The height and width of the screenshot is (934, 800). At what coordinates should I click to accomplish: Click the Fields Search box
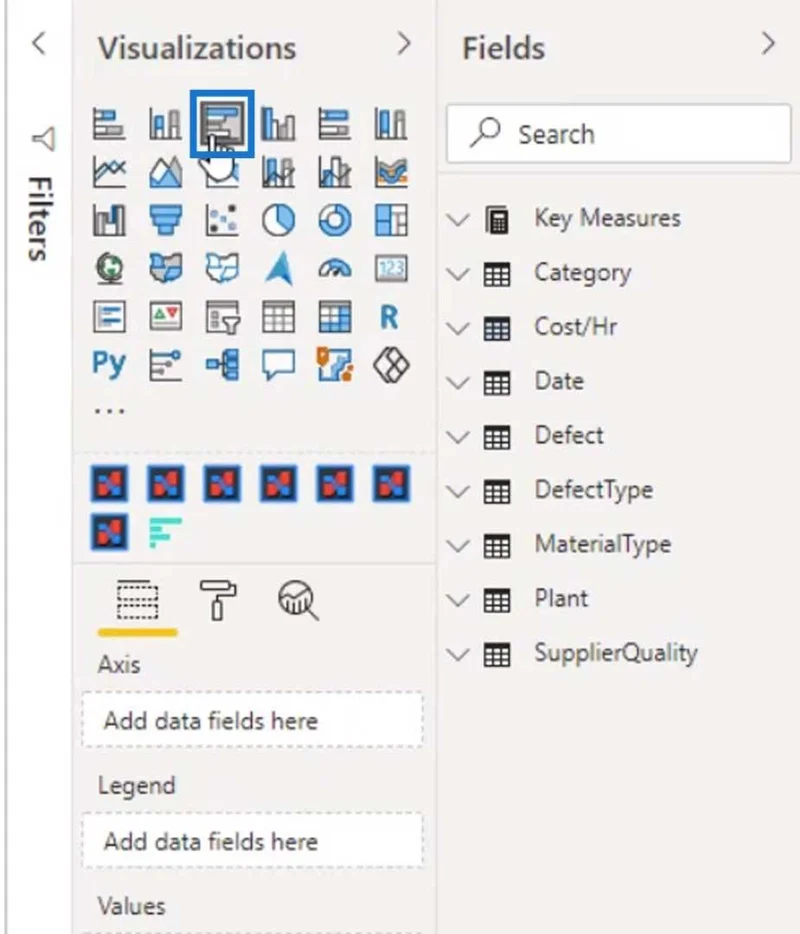click(619, 134)
